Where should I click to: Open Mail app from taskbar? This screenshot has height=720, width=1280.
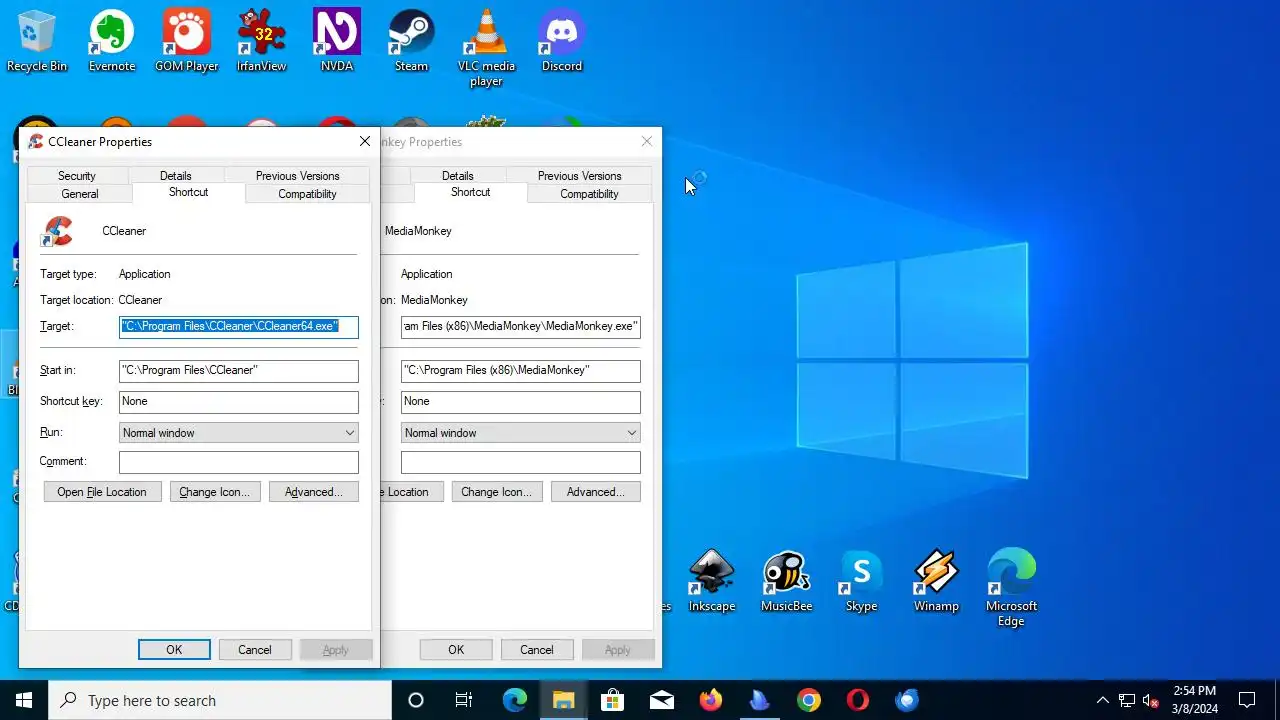point(661,700)
